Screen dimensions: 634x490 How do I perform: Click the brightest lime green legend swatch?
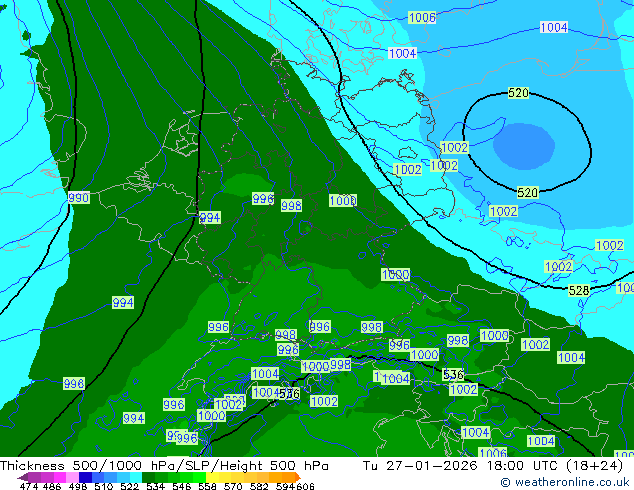coord(199,477)
